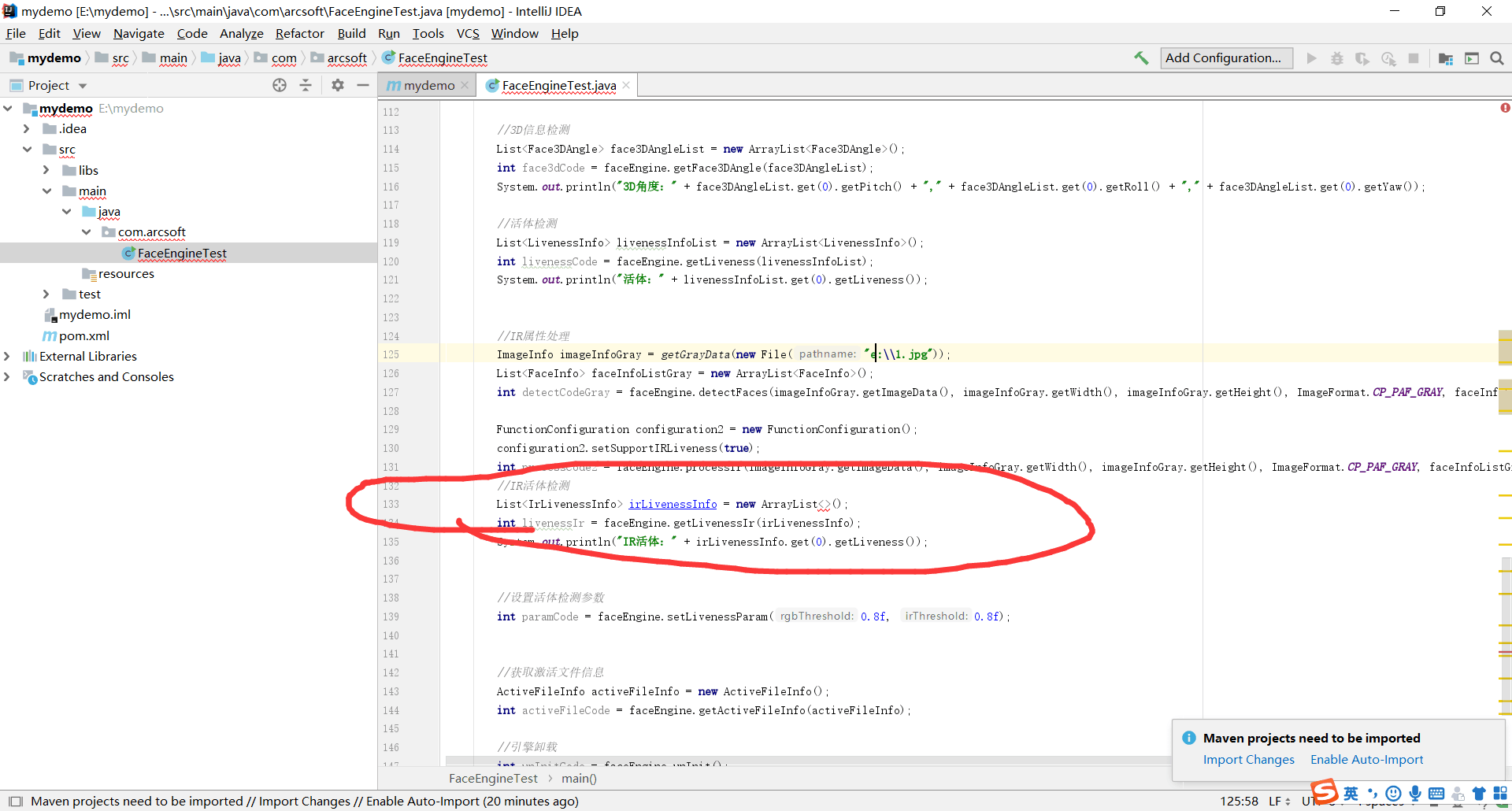Open the Project view mode dropdown
Viewport: 1512px width, 811px height.
pos(83,85)
